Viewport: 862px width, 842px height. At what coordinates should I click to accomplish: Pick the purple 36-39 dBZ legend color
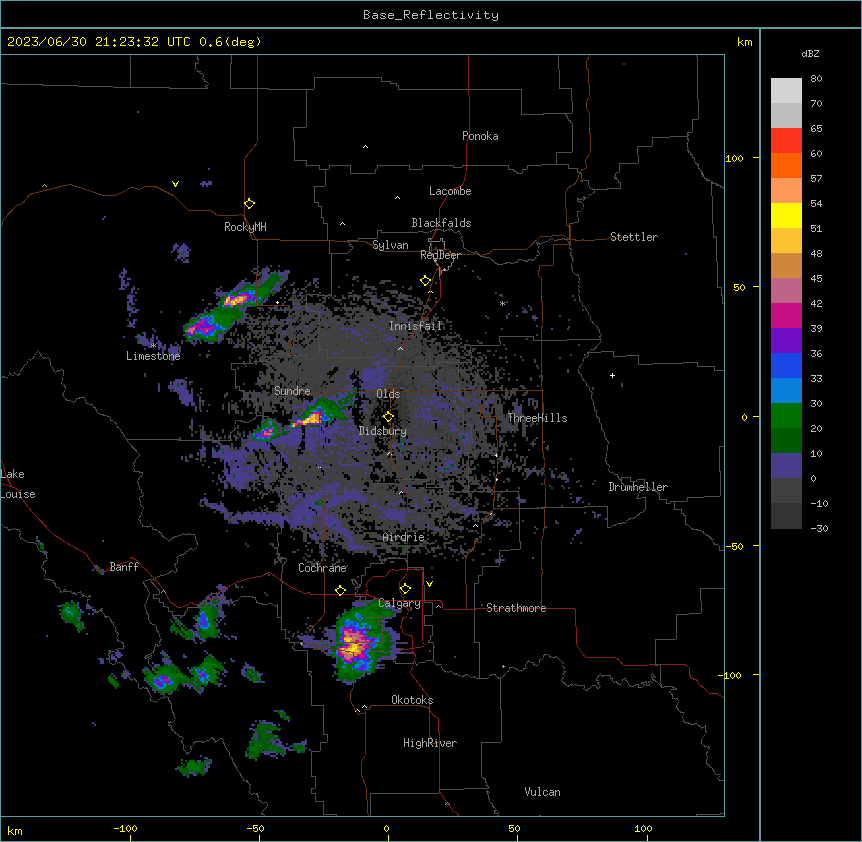click(786, 341)
